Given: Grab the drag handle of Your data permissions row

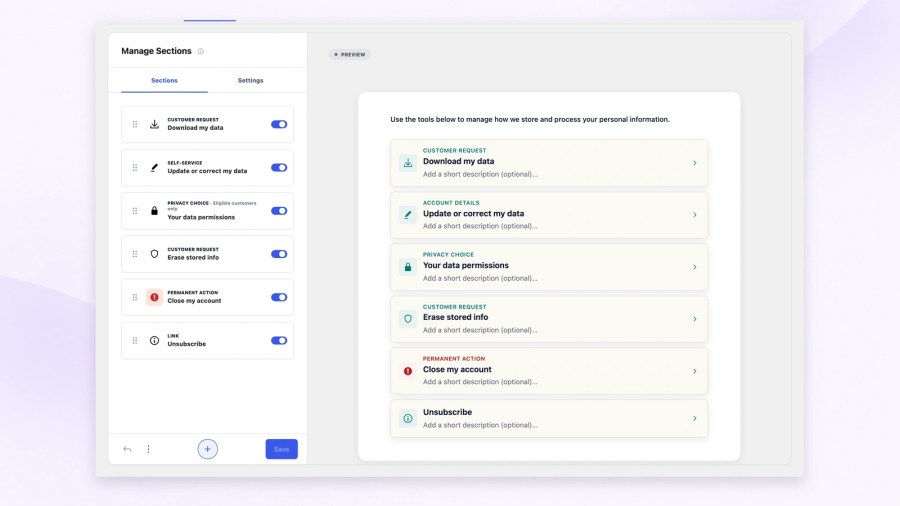Looking at the screenshot, I should tap(135, 211).
